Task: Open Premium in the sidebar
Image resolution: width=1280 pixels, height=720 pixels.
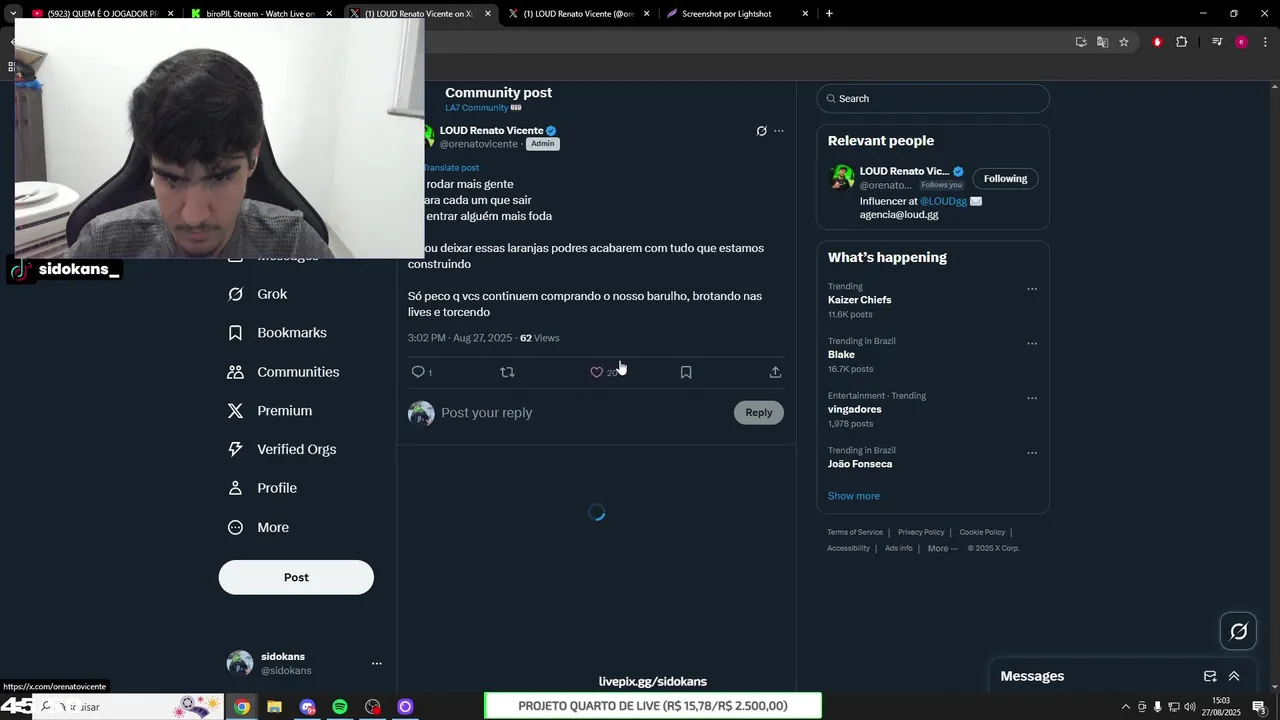Action: click(270, 411)
